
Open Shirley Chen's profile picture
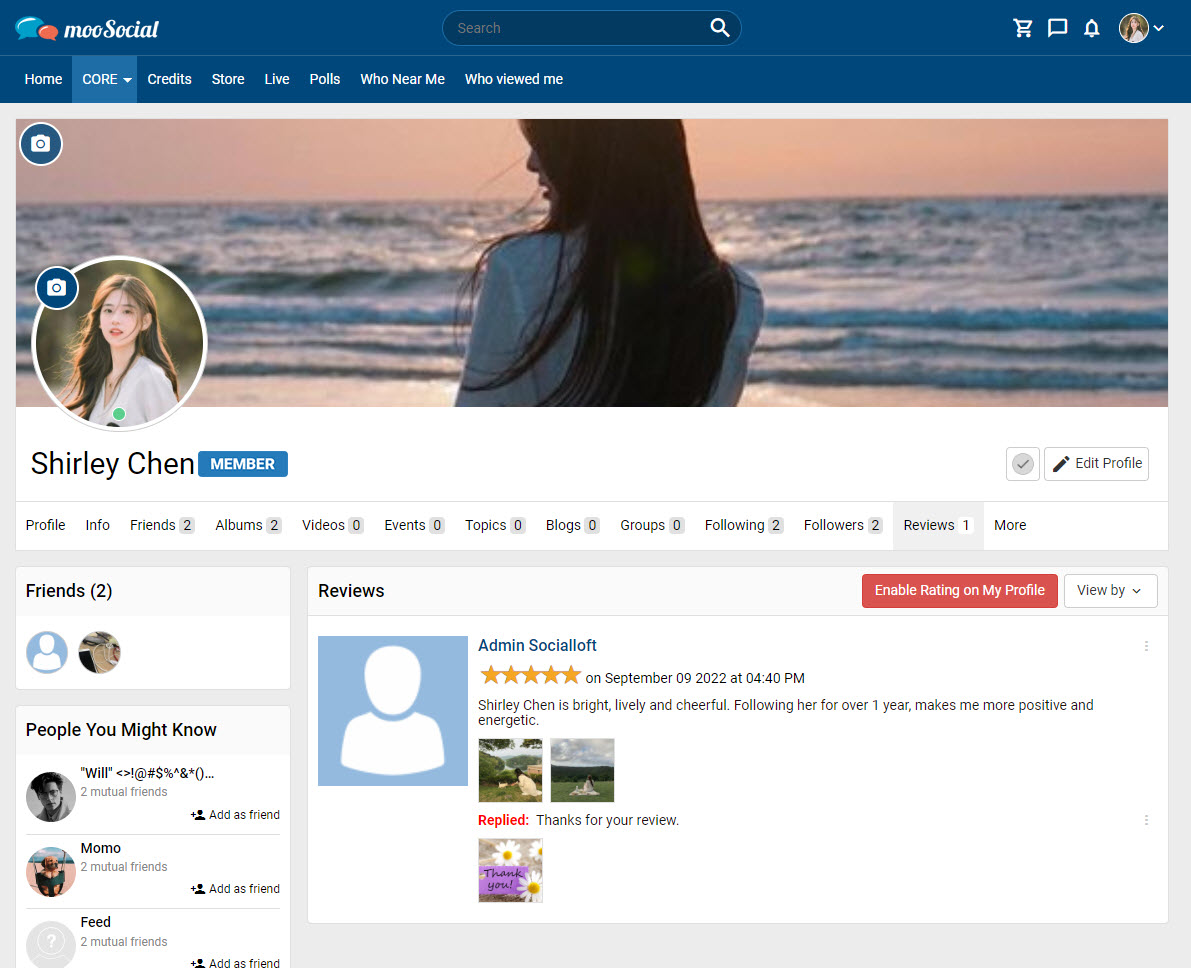(x=119, y=343)
